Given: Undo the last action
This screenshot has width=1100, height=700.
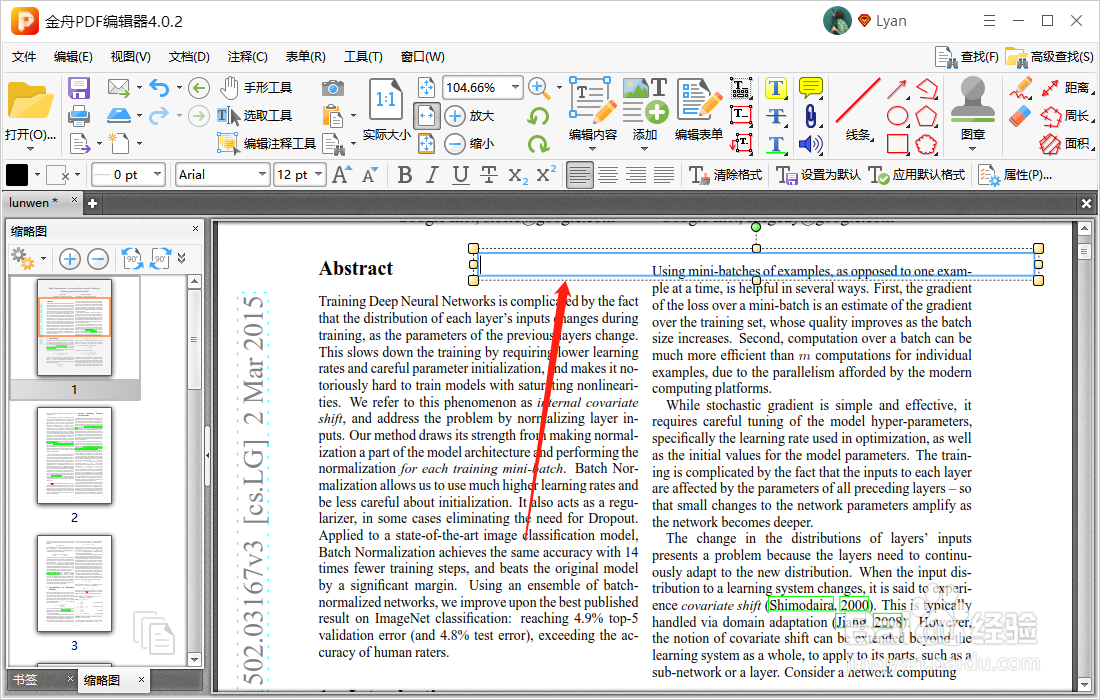Looking at the screenshot, I should tap(159, 88).
